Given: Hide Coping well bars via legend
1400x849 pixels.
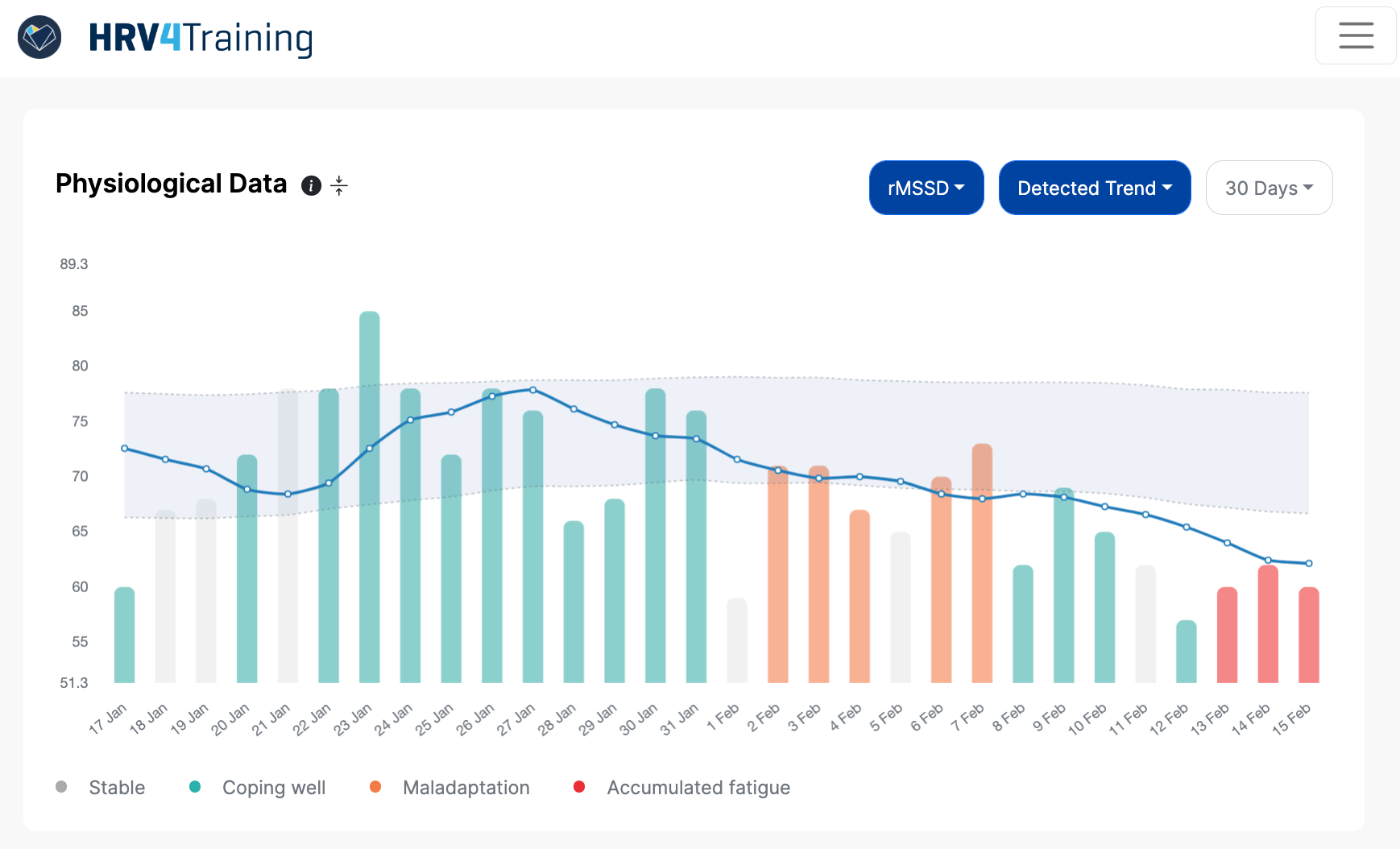Looking at the screenshot, I should 273,787.
